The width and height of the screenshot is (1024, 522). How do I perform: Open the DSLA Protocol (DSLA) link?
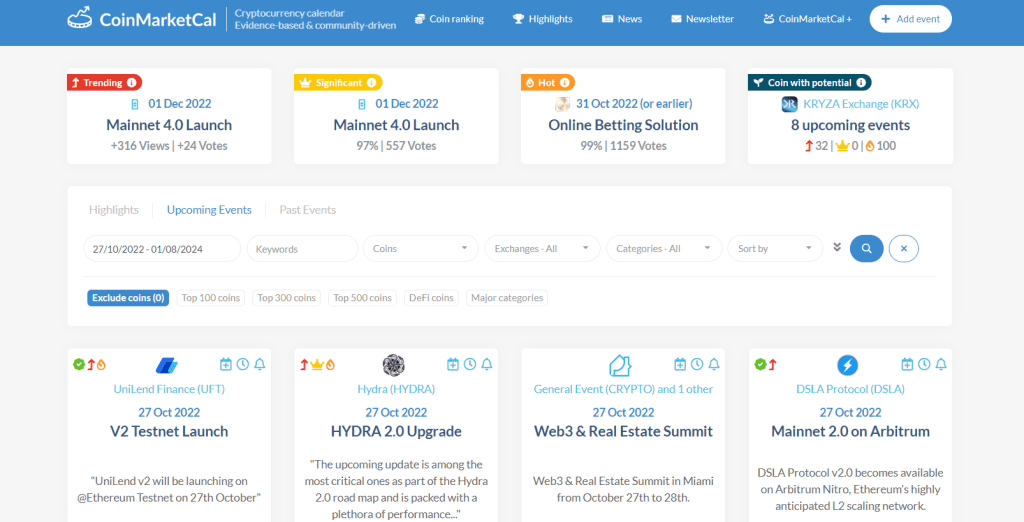pyautogui.click(x=850, y=389)
